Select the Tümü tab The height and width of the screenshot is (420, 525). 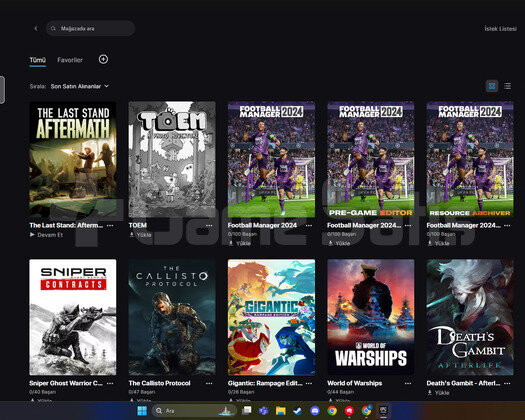[38, 60]
